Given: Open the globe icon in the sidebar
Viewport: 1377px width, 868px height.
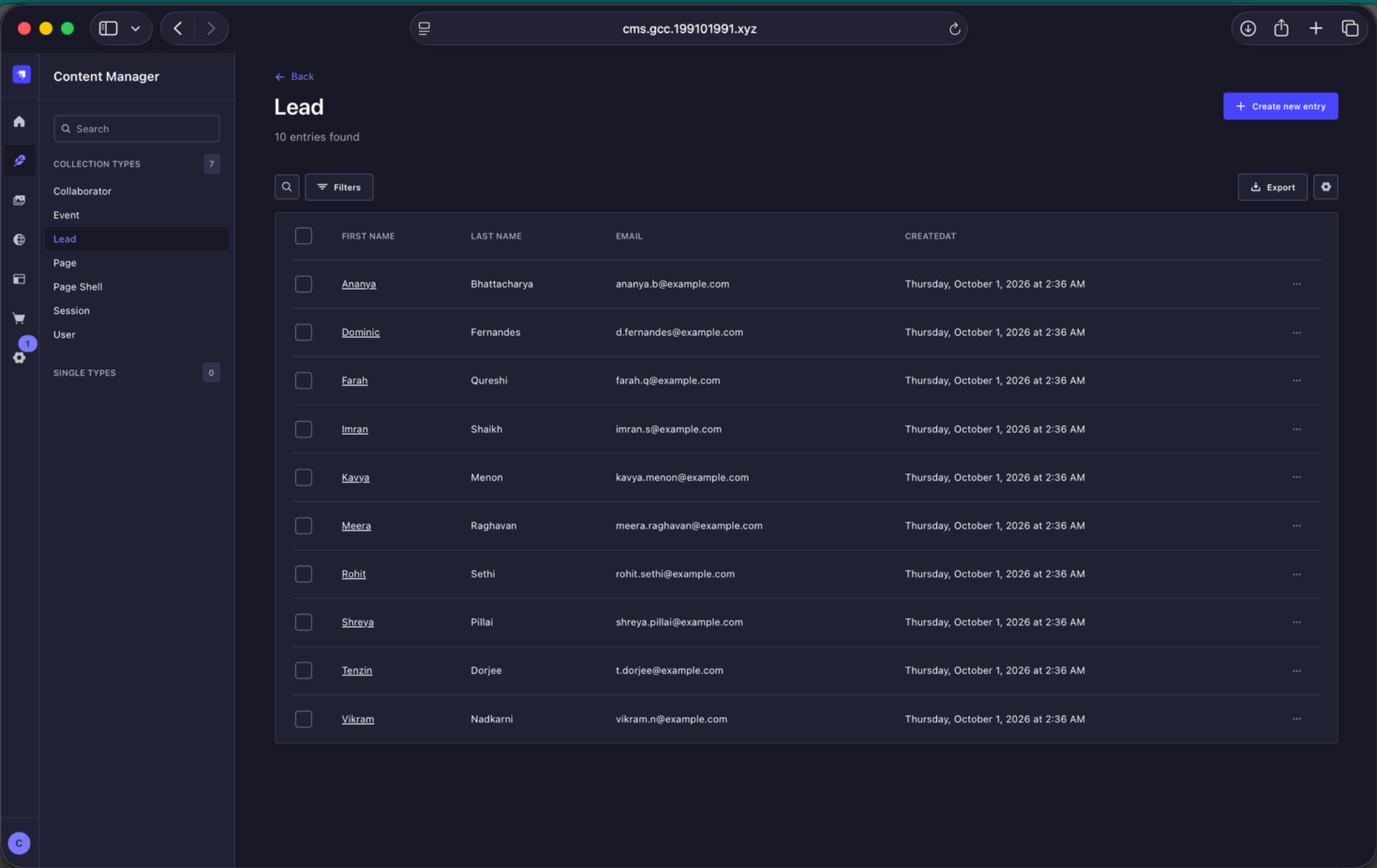Looking at the screenshot, I should pyautogui.click(x=19, y=239).
